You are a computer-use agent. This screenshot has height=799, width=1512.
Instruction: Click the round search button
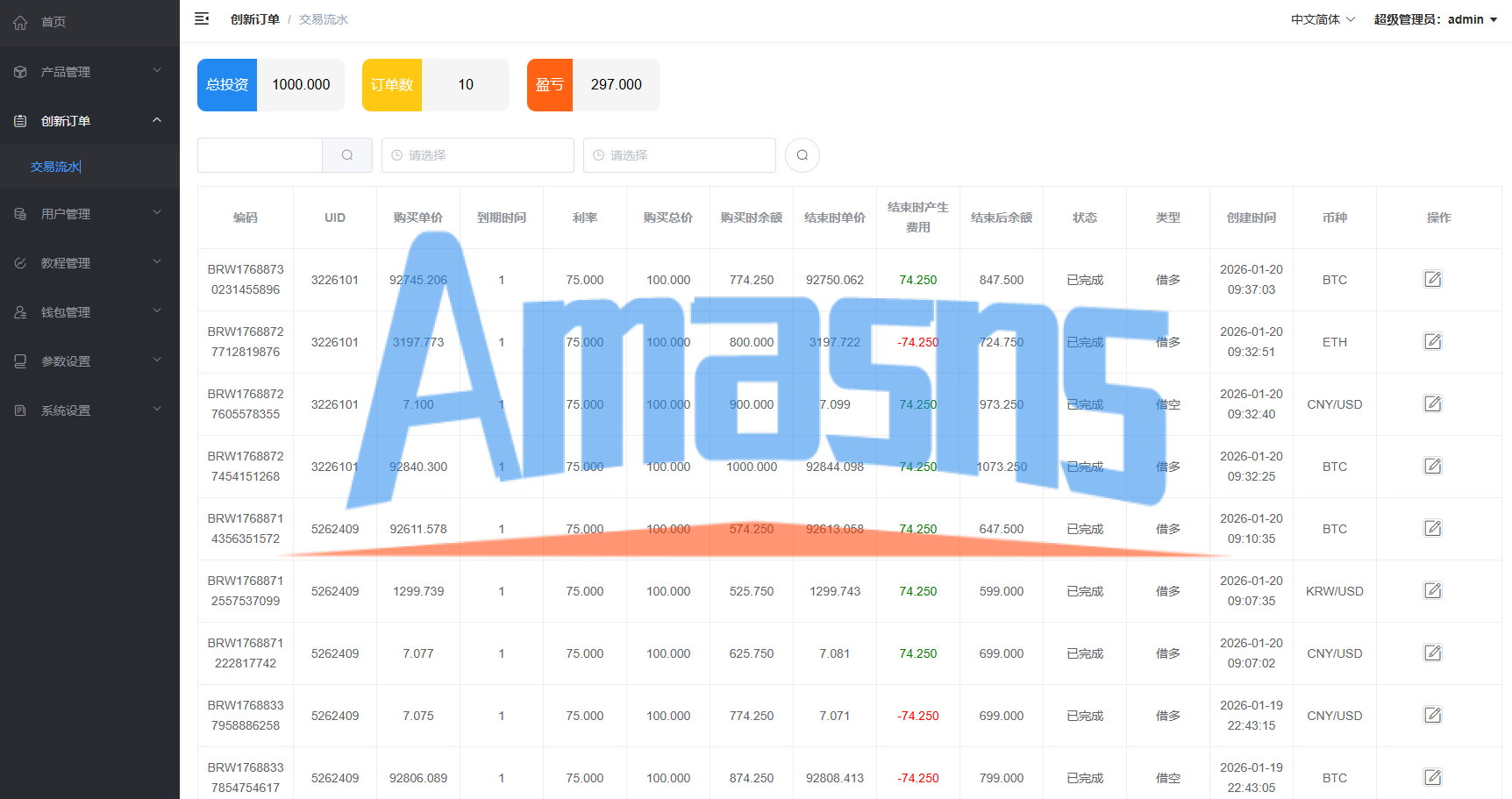[x=802, y=155]
